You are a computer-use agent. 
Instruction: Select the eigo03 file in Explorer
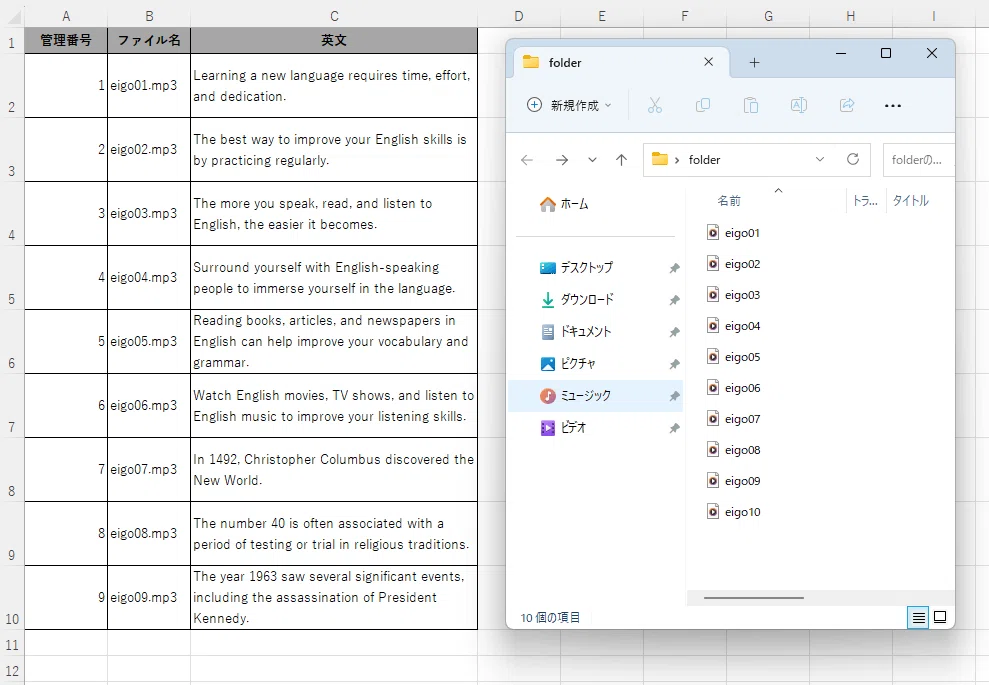734,295
